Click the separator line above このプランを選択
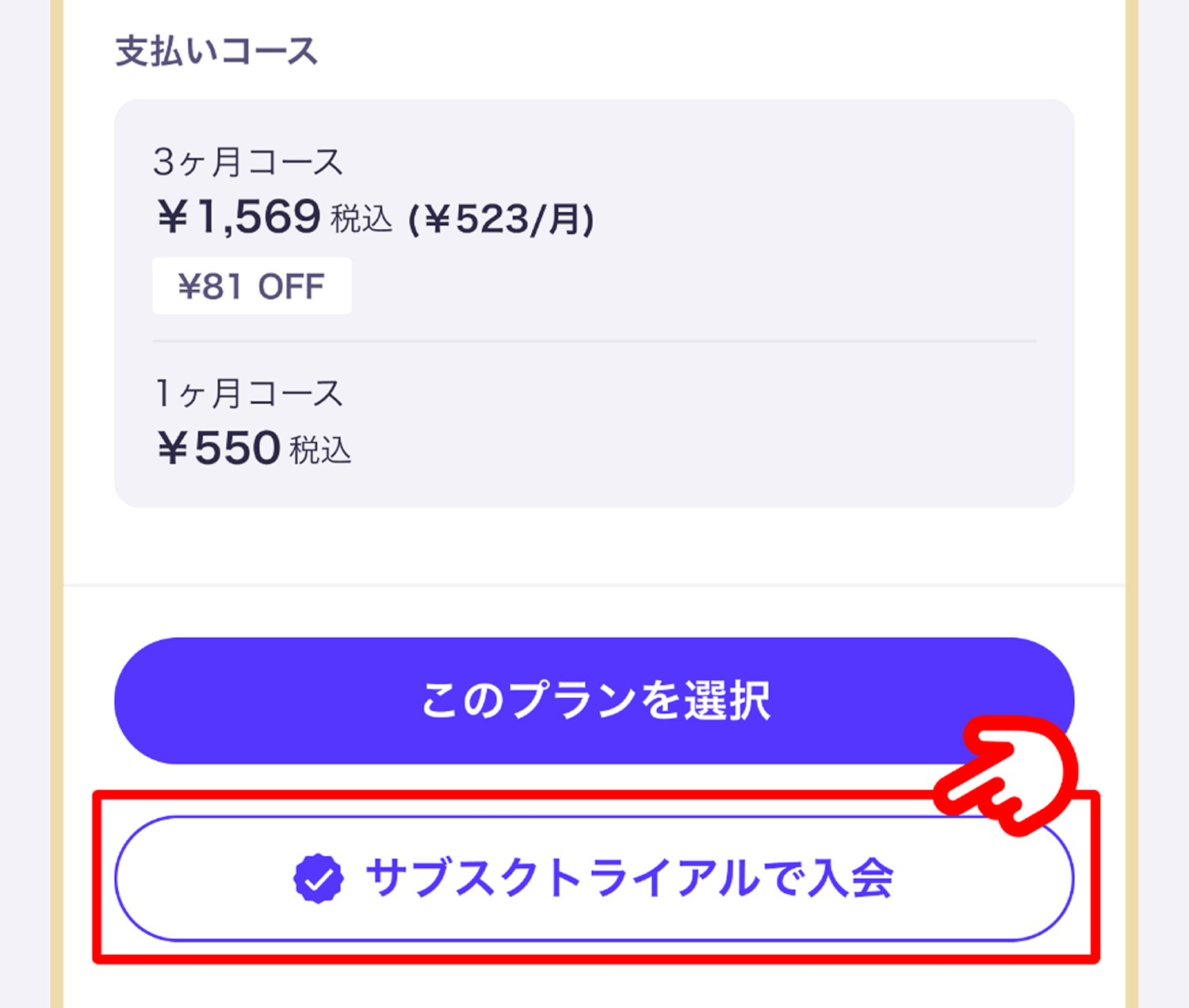This screenshot has height=1008, width=1189. tap(594, 586)
